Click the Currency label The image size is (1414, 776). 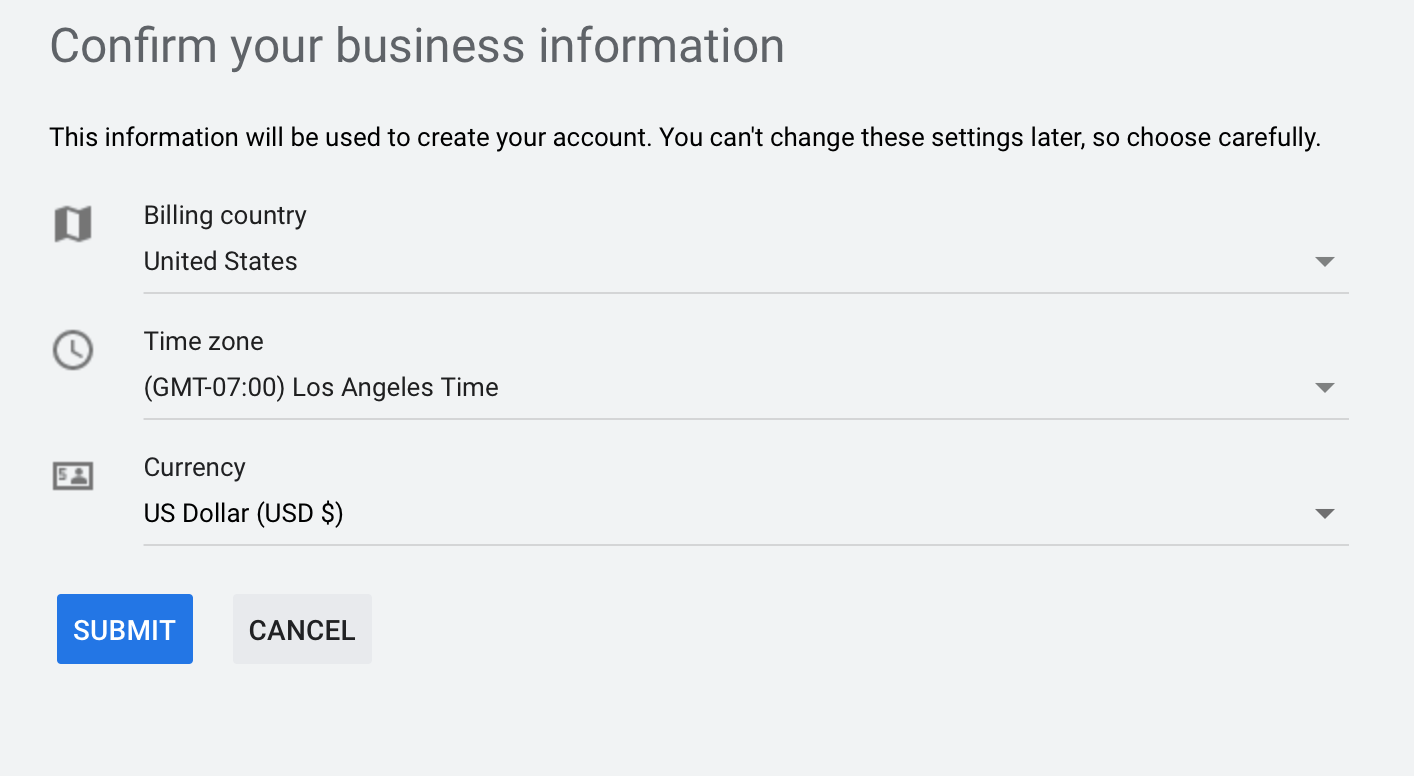tap(194, 467)
